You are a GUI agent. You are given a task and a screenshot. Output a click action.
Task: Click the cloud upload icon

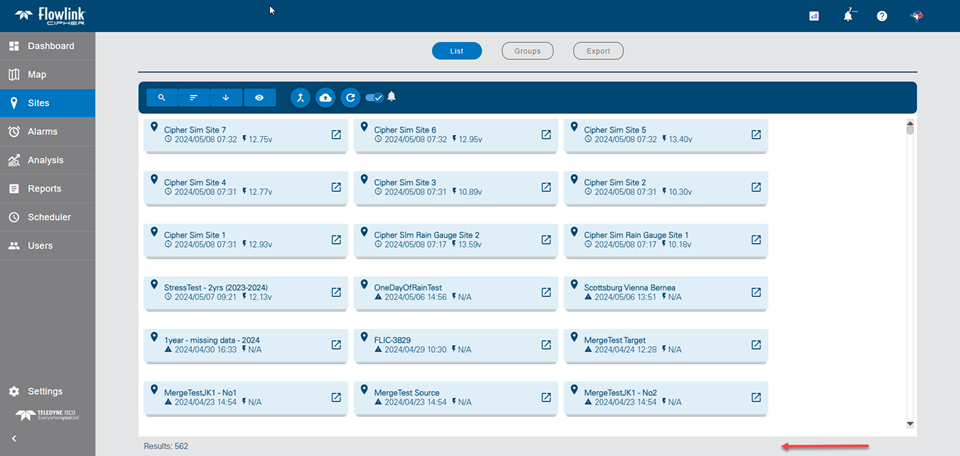click(325, 98)
